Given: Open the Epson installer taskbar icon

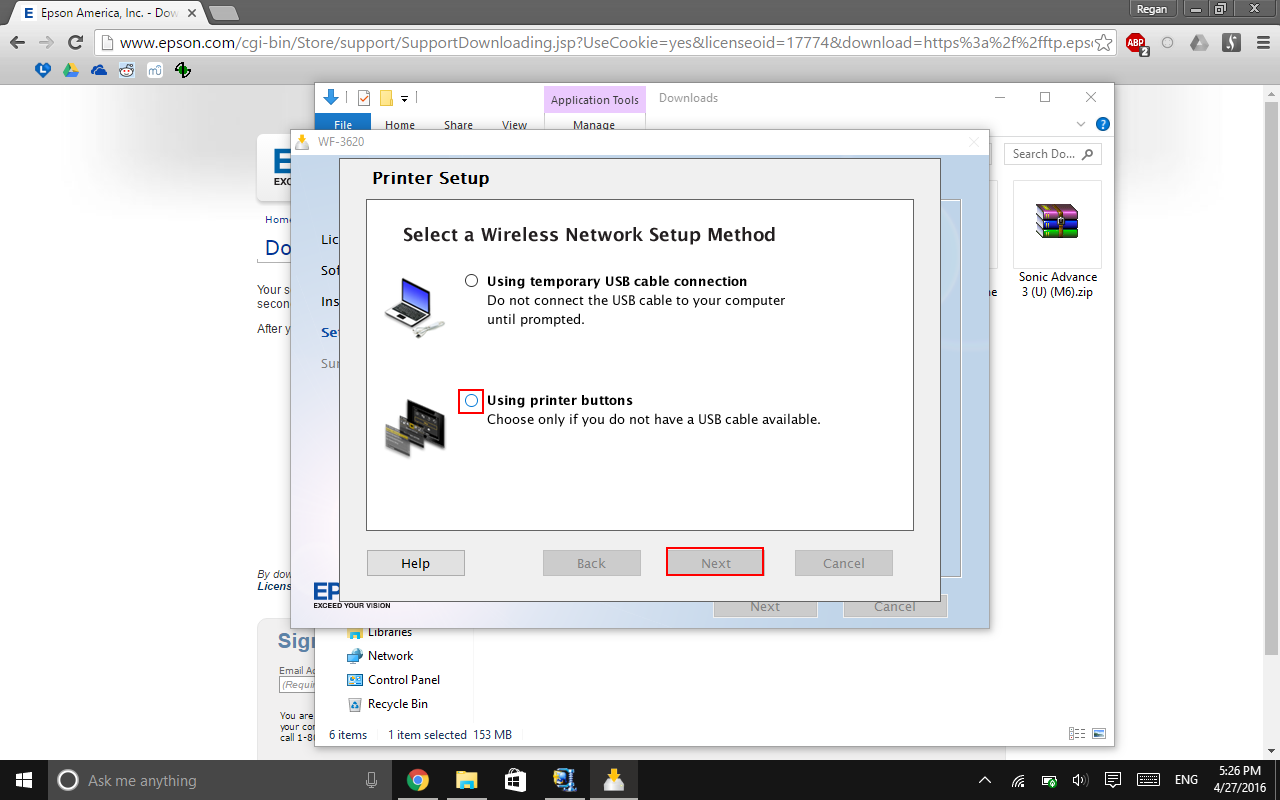Looking at the screenshot, I should point(614,780).
